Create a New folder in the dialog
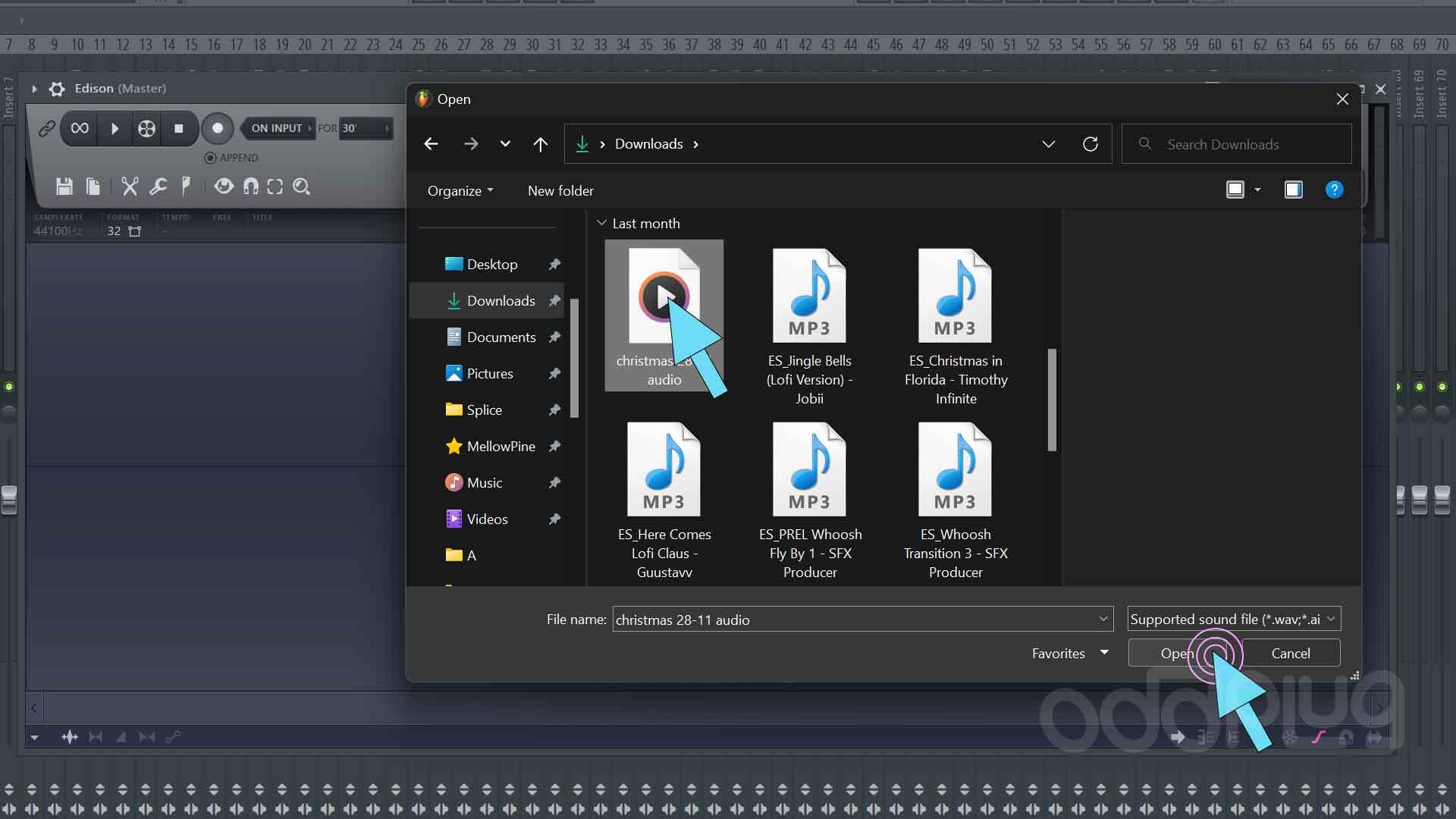 pos(560,190)
